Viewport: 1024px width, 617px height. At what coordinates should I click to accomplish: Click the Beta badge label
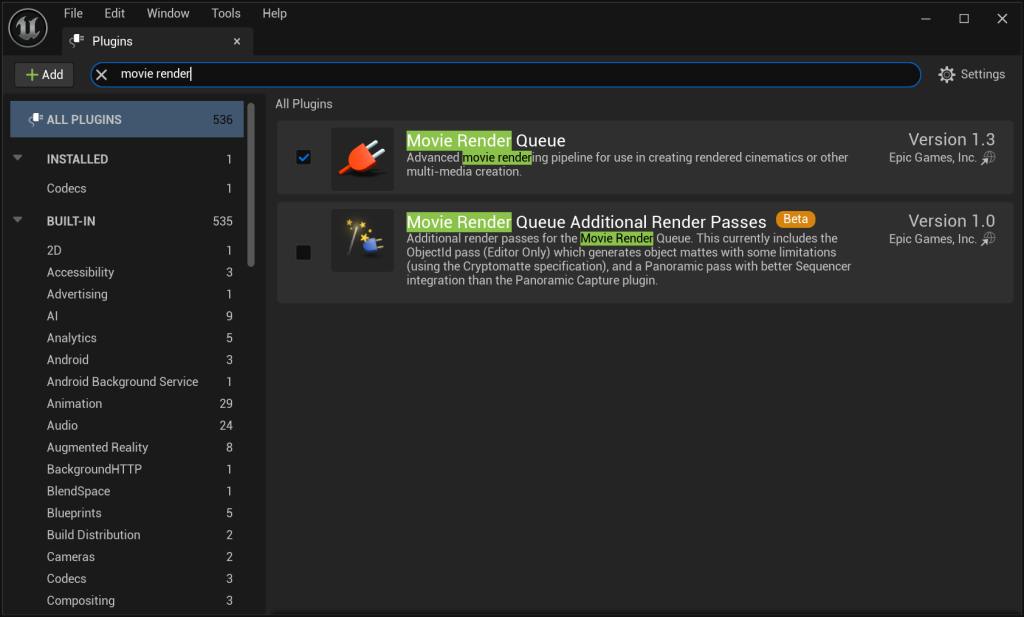pyautogui.click(x=795, y=219)
